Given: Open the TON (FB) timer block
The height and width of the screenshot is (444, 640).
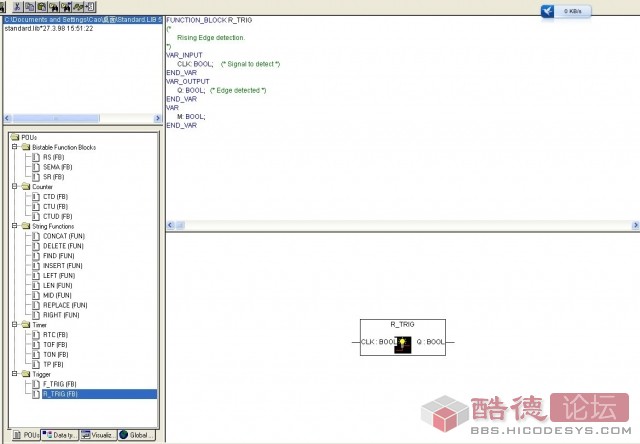Looking at the screenshot, I should click(x=55, y=354).
